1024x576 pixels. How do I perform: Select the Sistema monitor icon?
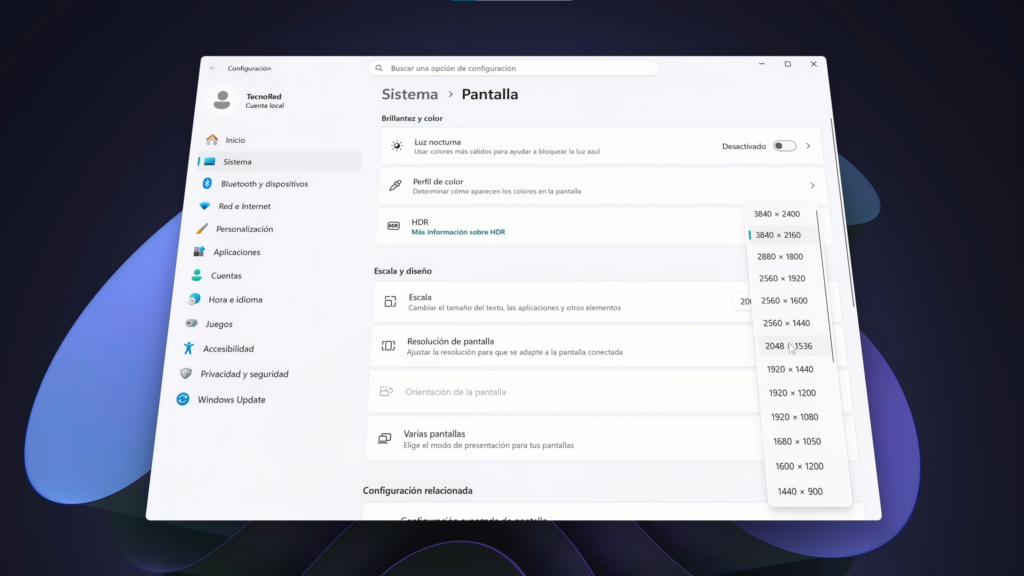210,161
